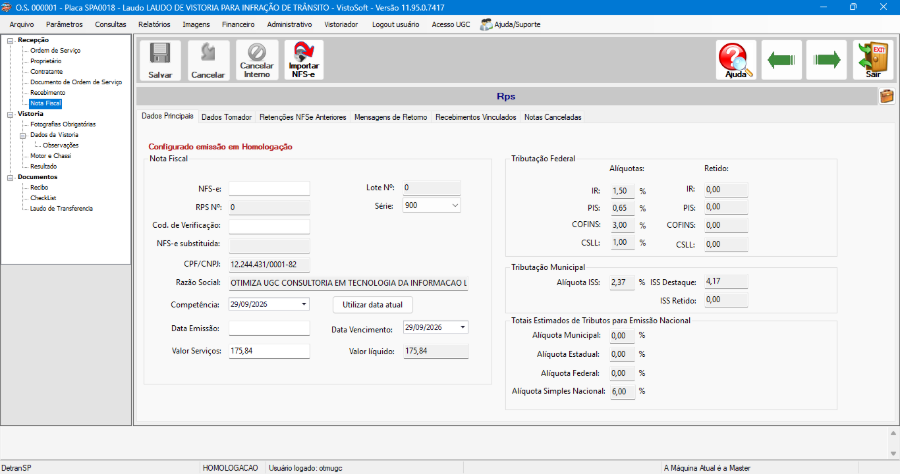Select Ordem de Serviço in tree
This screenshot has width=900, height=474.
(x=55, y=50)
